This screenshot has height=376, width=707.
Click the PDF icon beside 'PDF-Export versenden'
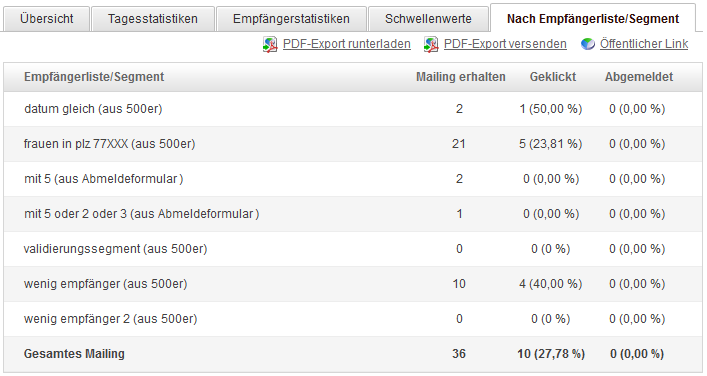click(x=431, y=45)
